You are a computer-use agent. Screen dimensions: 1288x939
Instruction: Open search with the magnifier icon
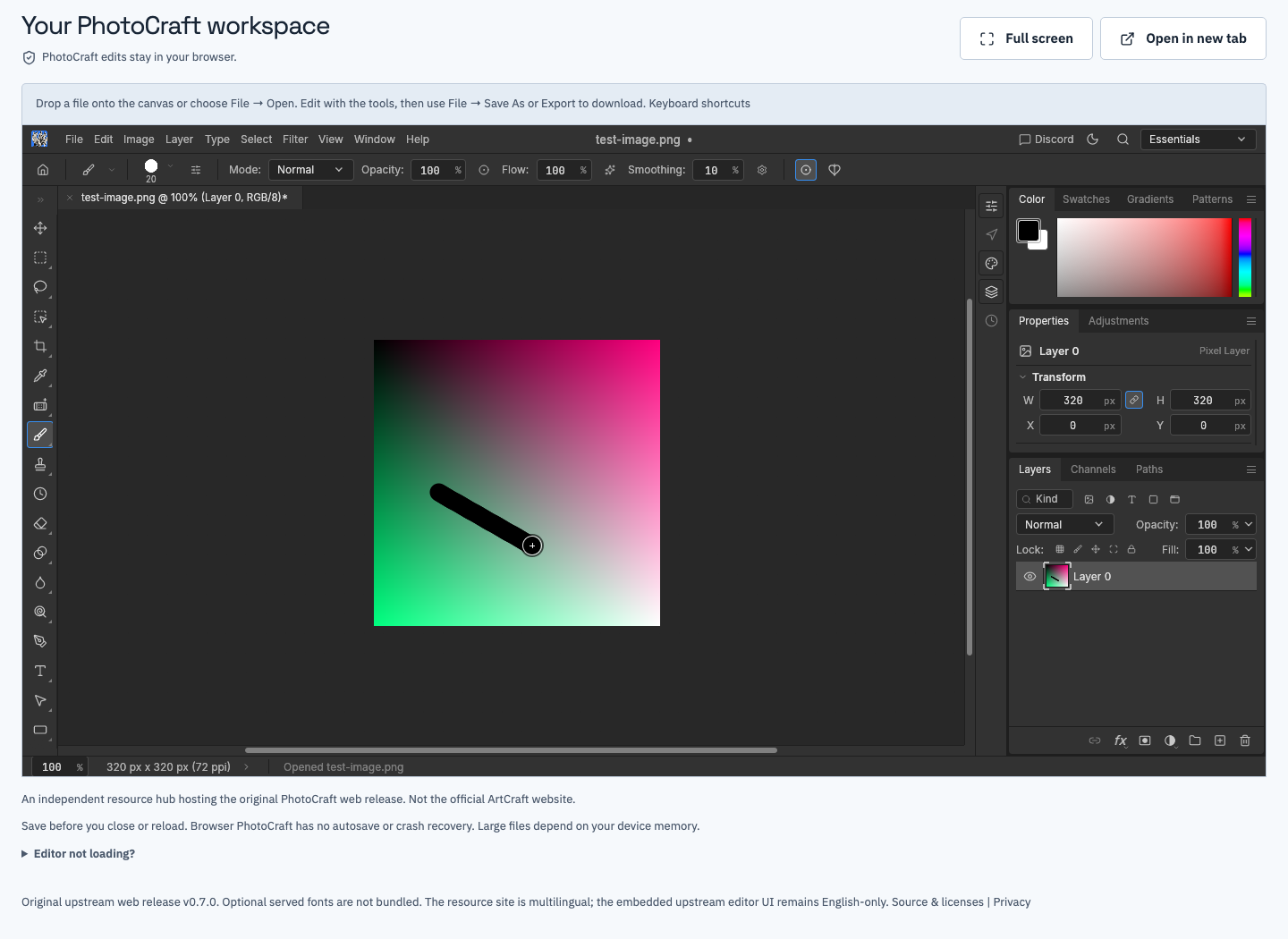click(1123, 140)
